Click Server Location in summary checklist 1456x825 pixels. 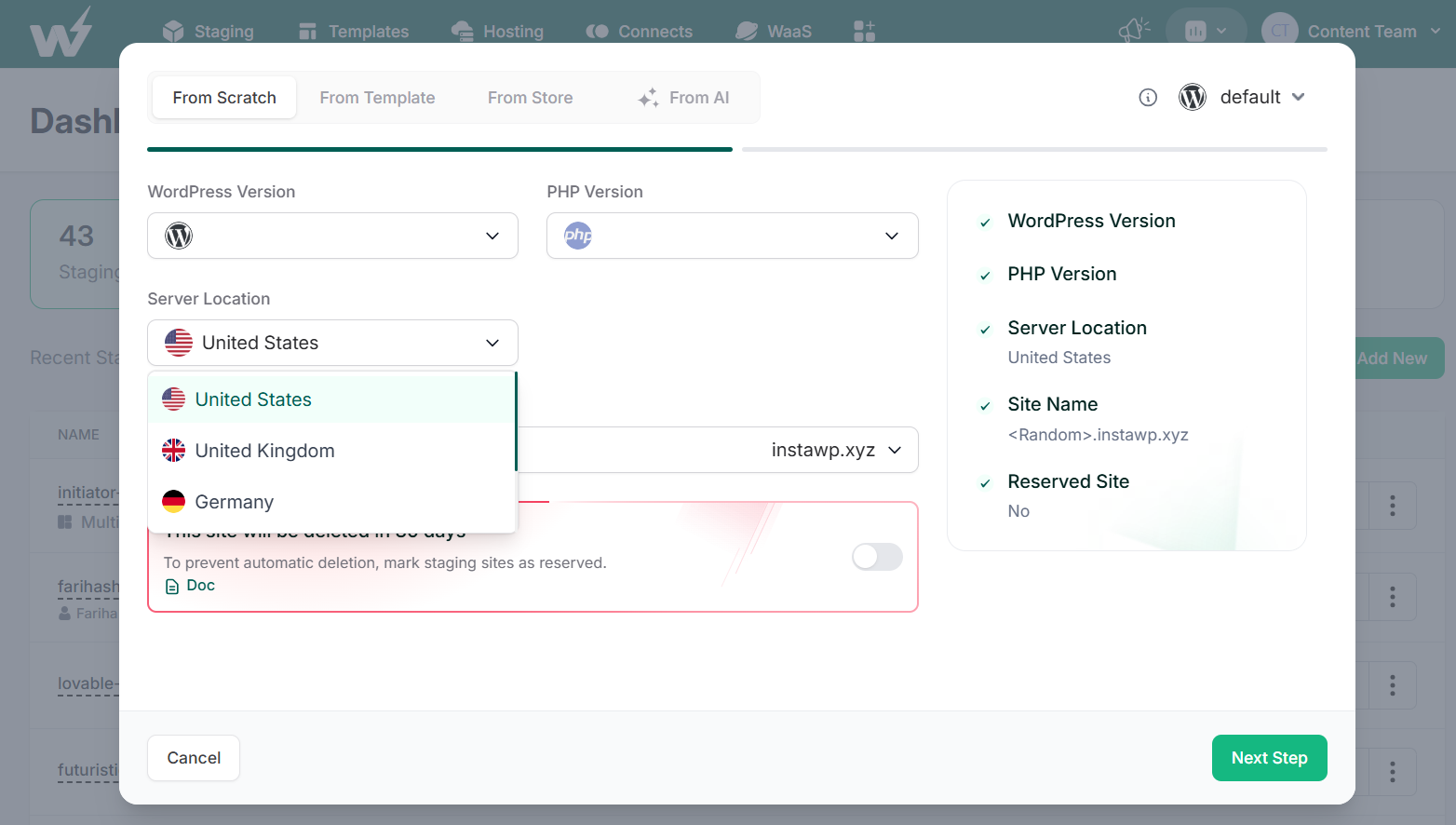click(1077, 328)
